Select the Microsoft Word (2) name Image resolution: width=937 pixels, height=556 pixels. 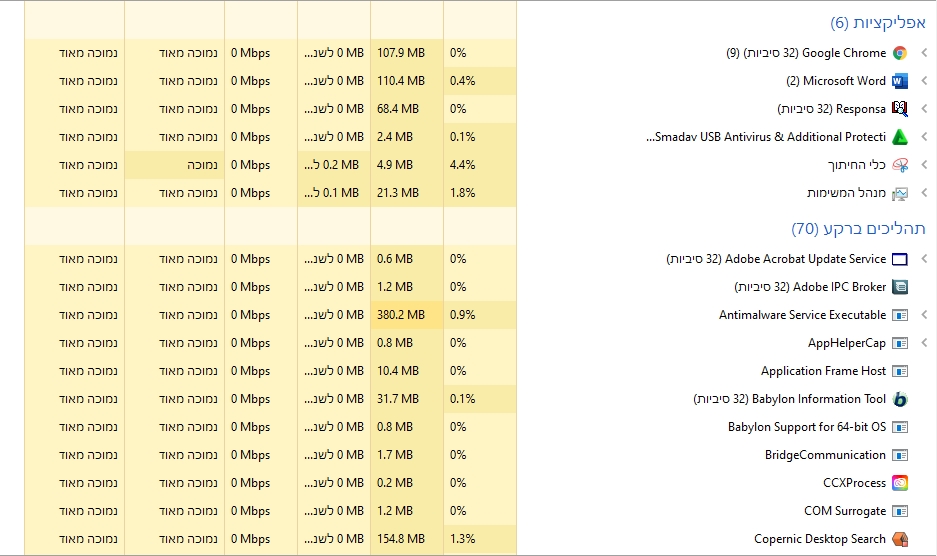coord(836,81)
